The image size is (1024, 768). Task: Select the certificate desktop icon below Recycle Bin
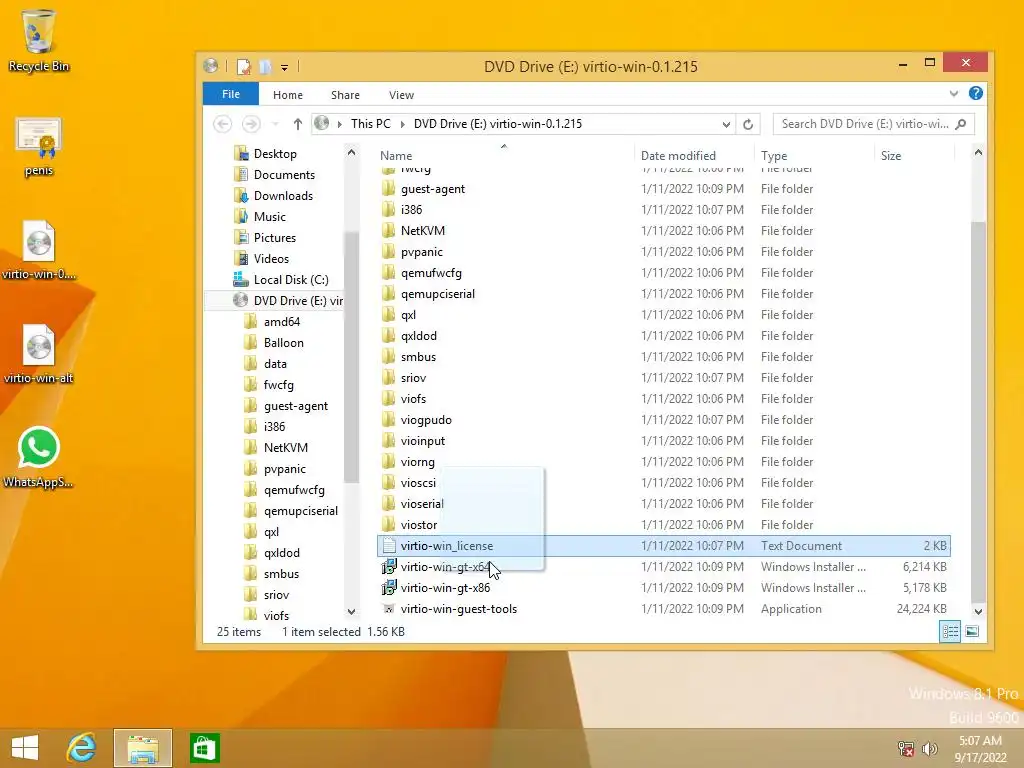(39, 147)
